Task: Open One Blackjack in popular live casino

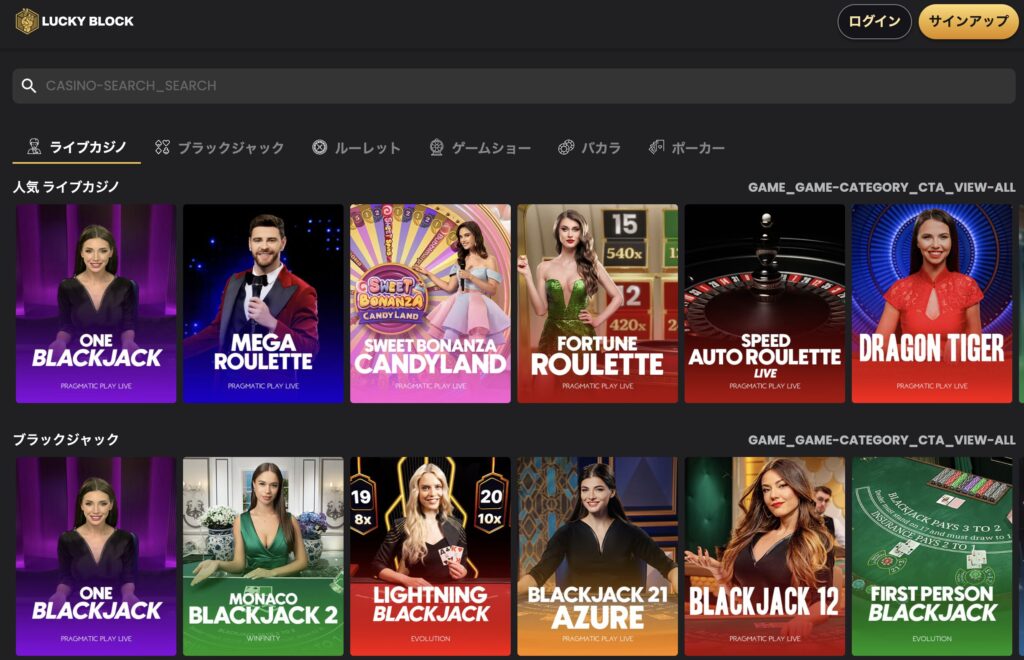Action: [96, 304]
